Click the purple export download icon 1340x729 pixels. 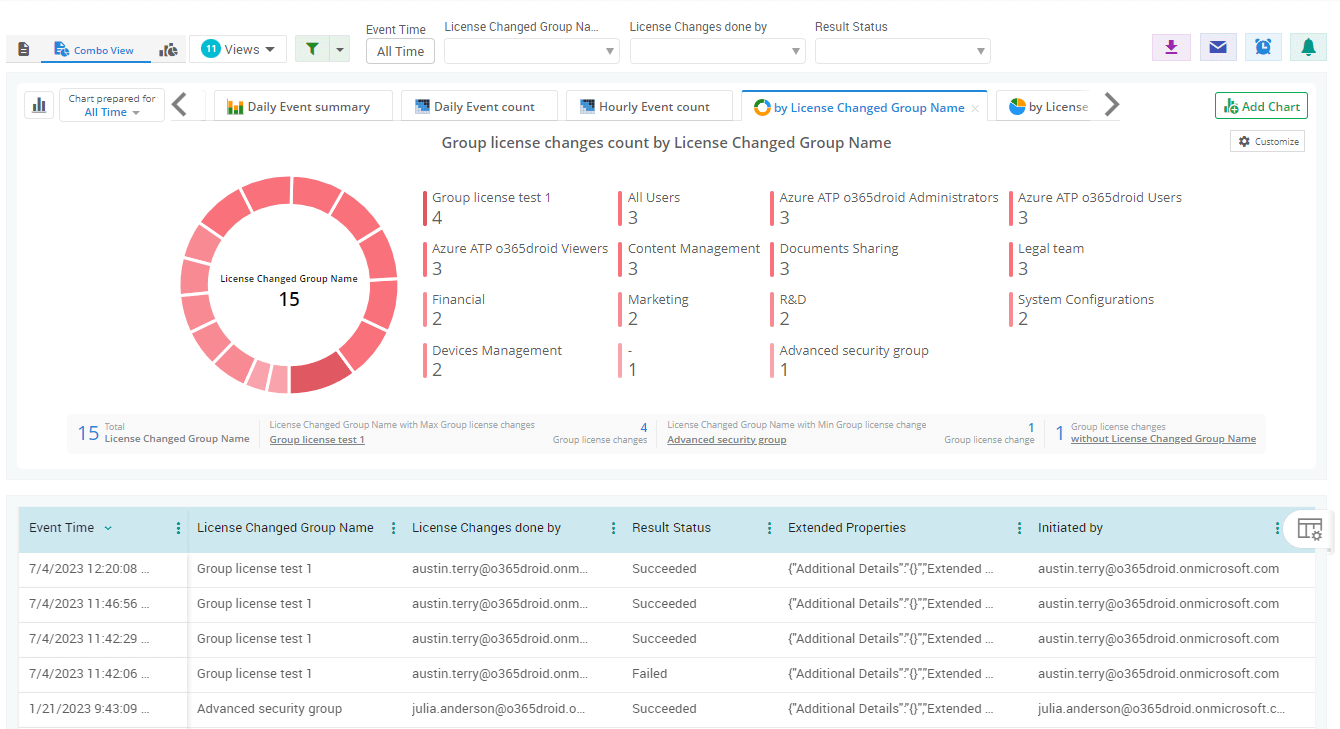pos(1171,47)
